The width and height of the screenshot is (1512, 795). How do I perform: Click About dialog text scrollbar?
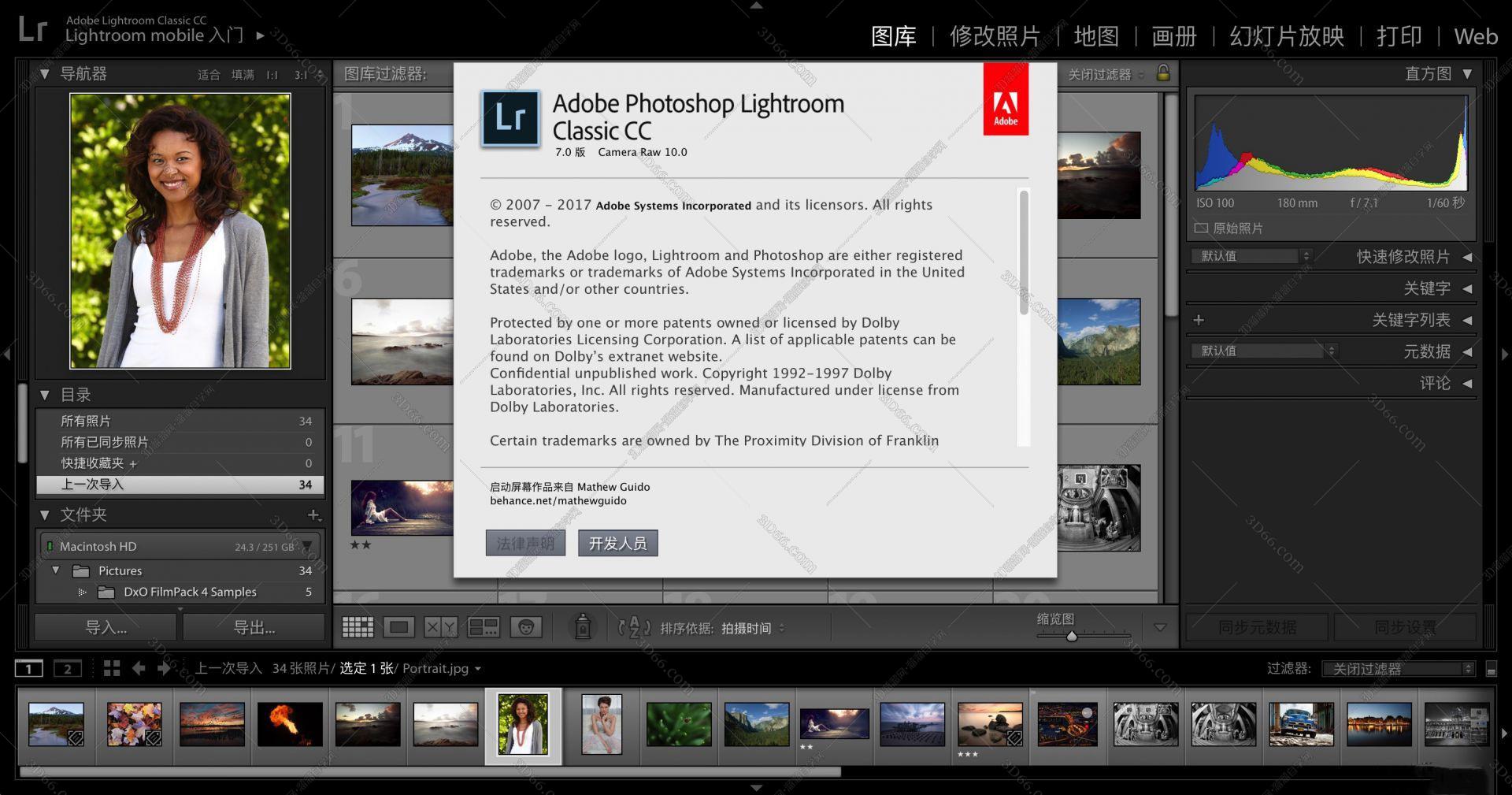coord(1024,252)
